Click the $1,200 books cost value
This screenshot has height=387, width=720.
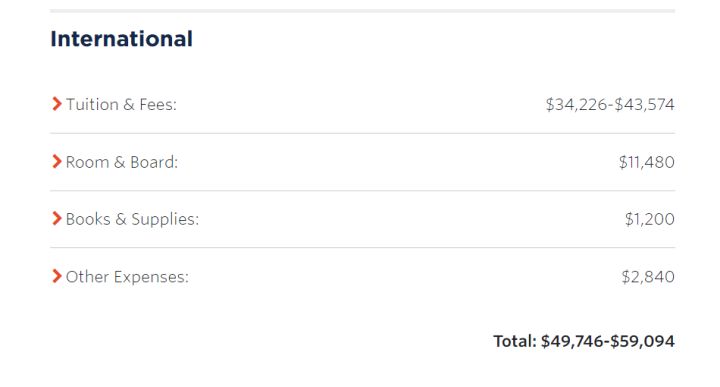[x=649, y=219]
